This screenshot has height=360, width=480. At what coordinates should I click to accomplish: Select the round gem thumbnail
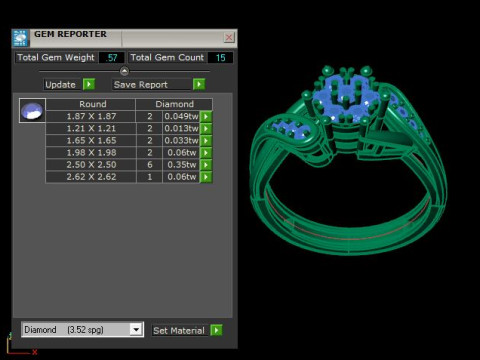tap(32, 111)
